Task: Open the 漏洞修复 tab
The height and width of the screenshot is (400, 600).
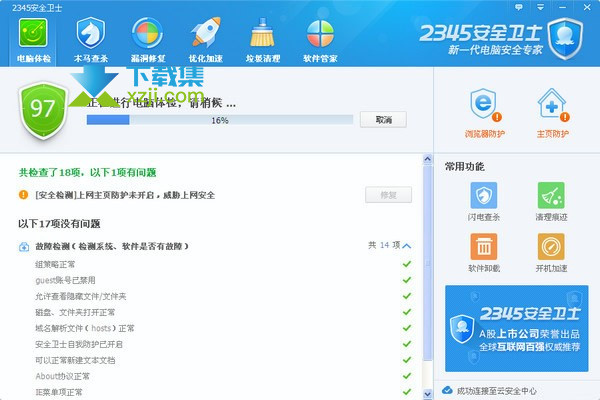Action: (x=148, y=41)
